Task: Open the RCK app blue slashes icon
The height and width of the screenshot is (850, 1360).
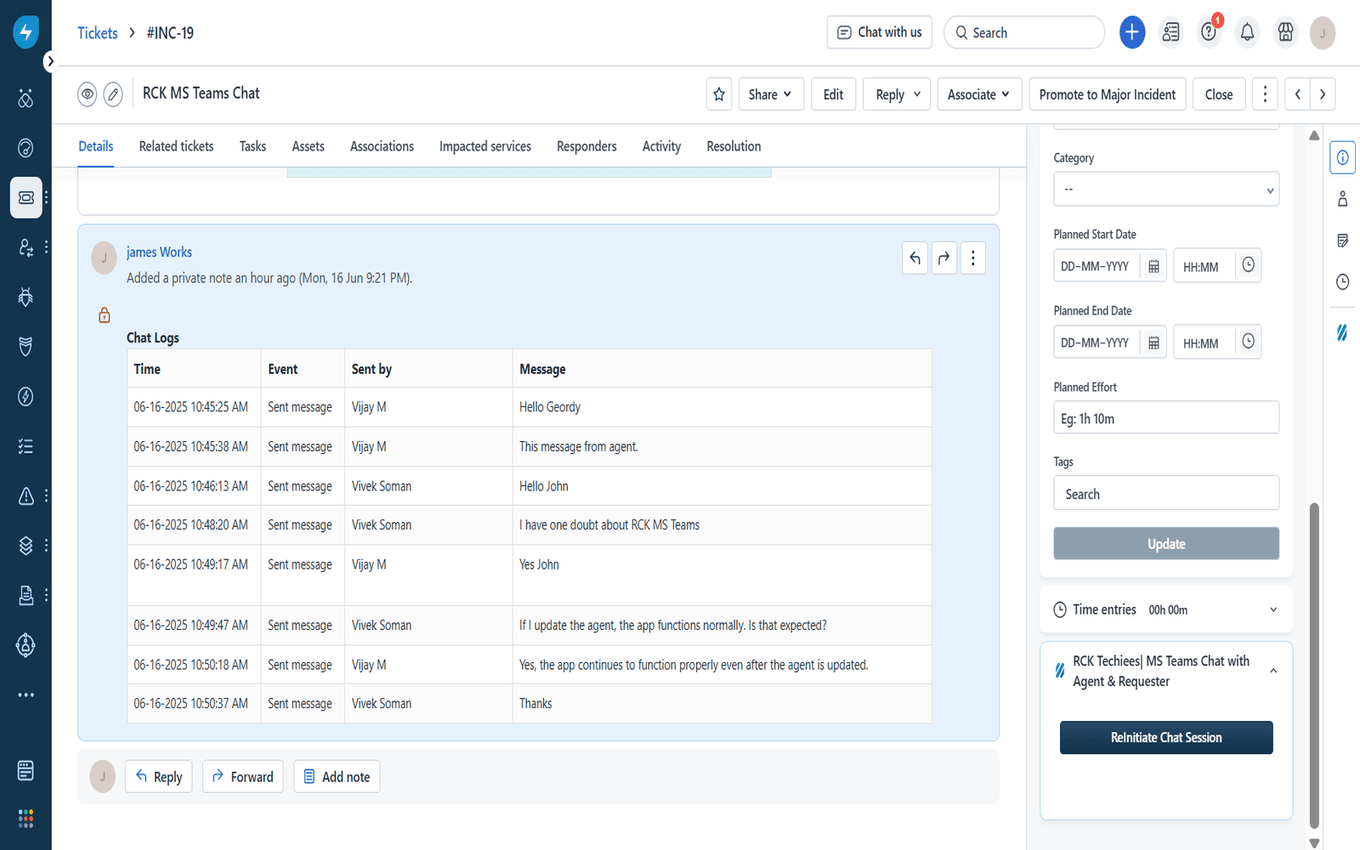Action: [x=1342, y=332]
